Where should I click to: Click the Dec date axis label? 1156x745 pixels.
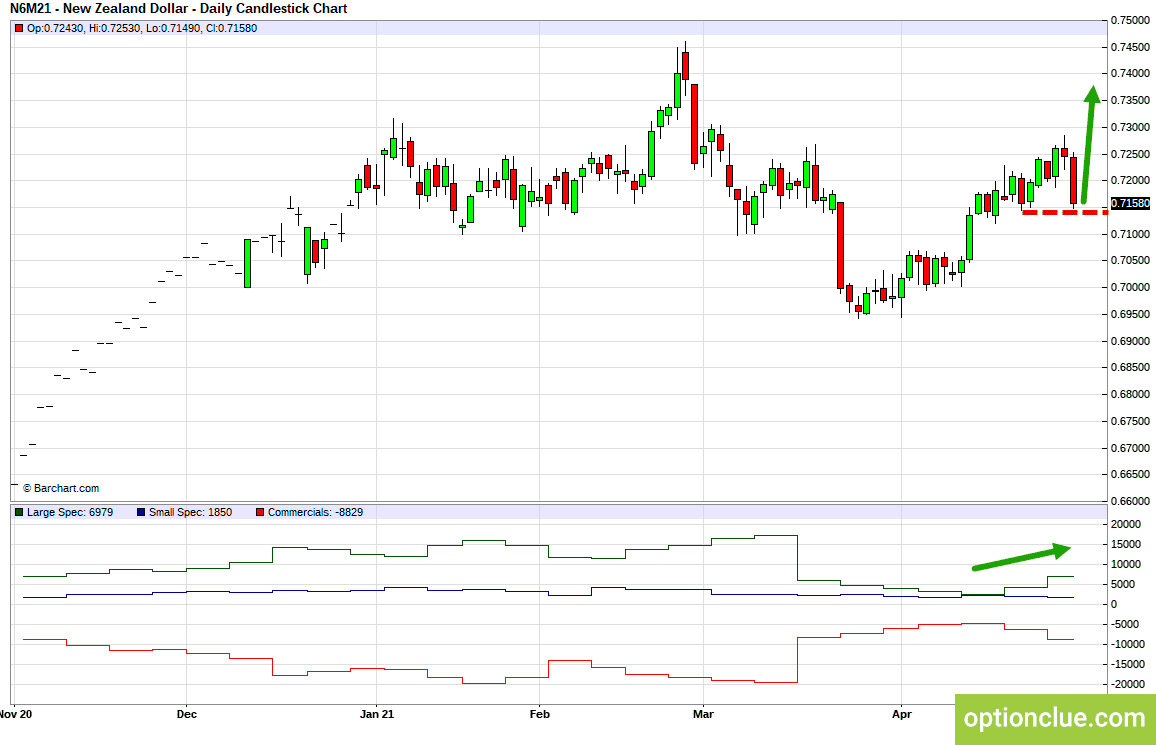(x=187, y=714)
